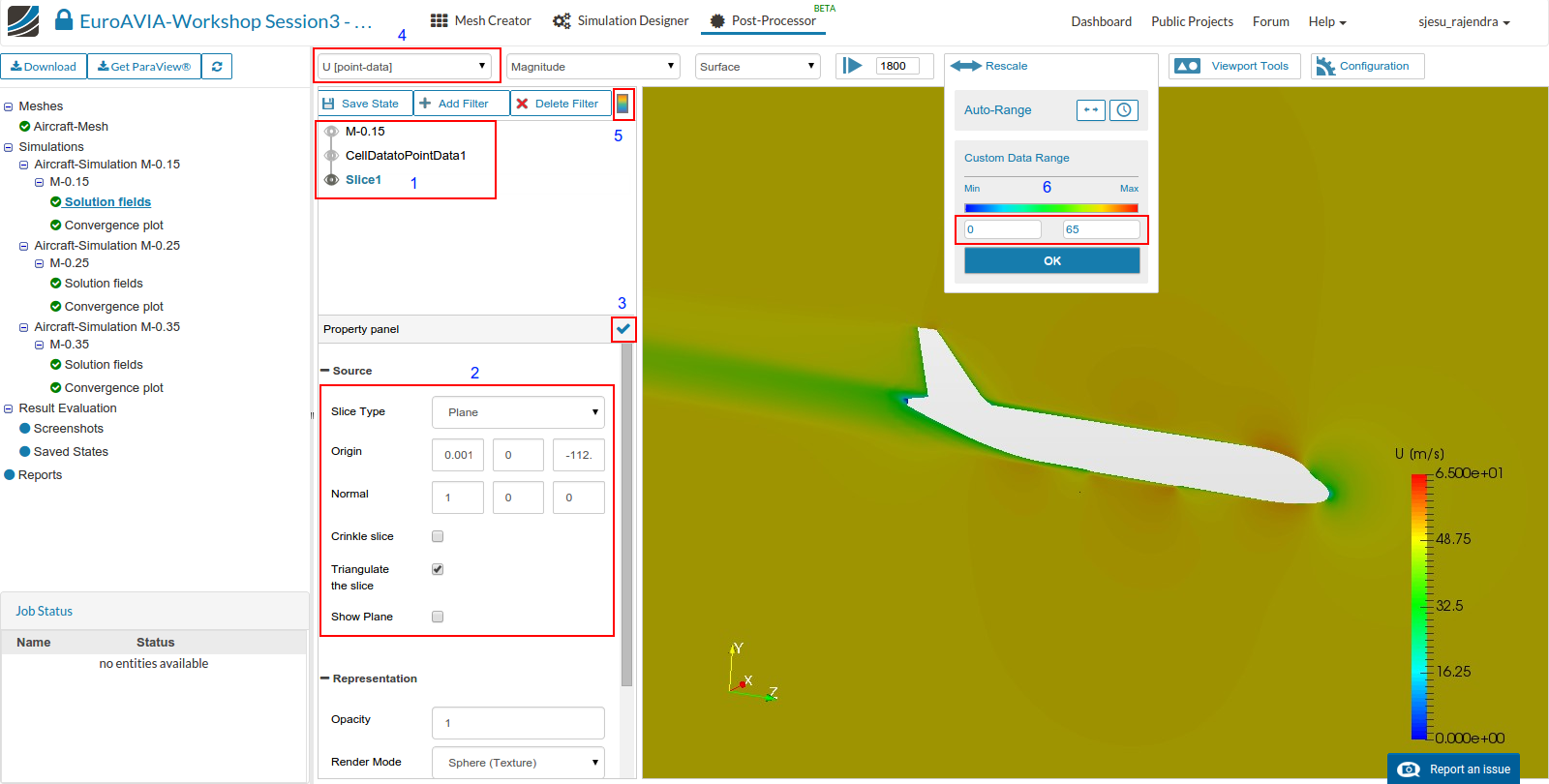Screen dimensions: 1549x784
Task: Click the Reports bullet icon
Action: click(x=10, y=474)
